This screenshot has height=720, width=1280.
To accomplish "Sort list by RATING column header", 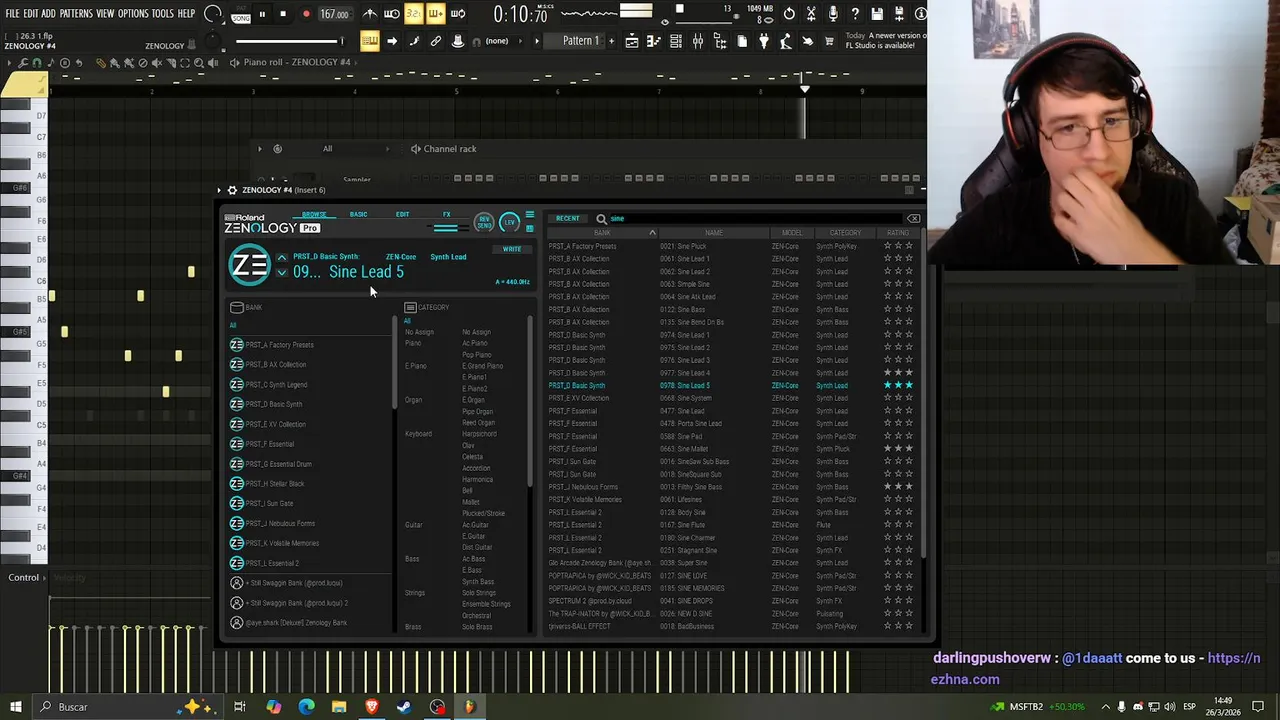I will tap(898, 233).
